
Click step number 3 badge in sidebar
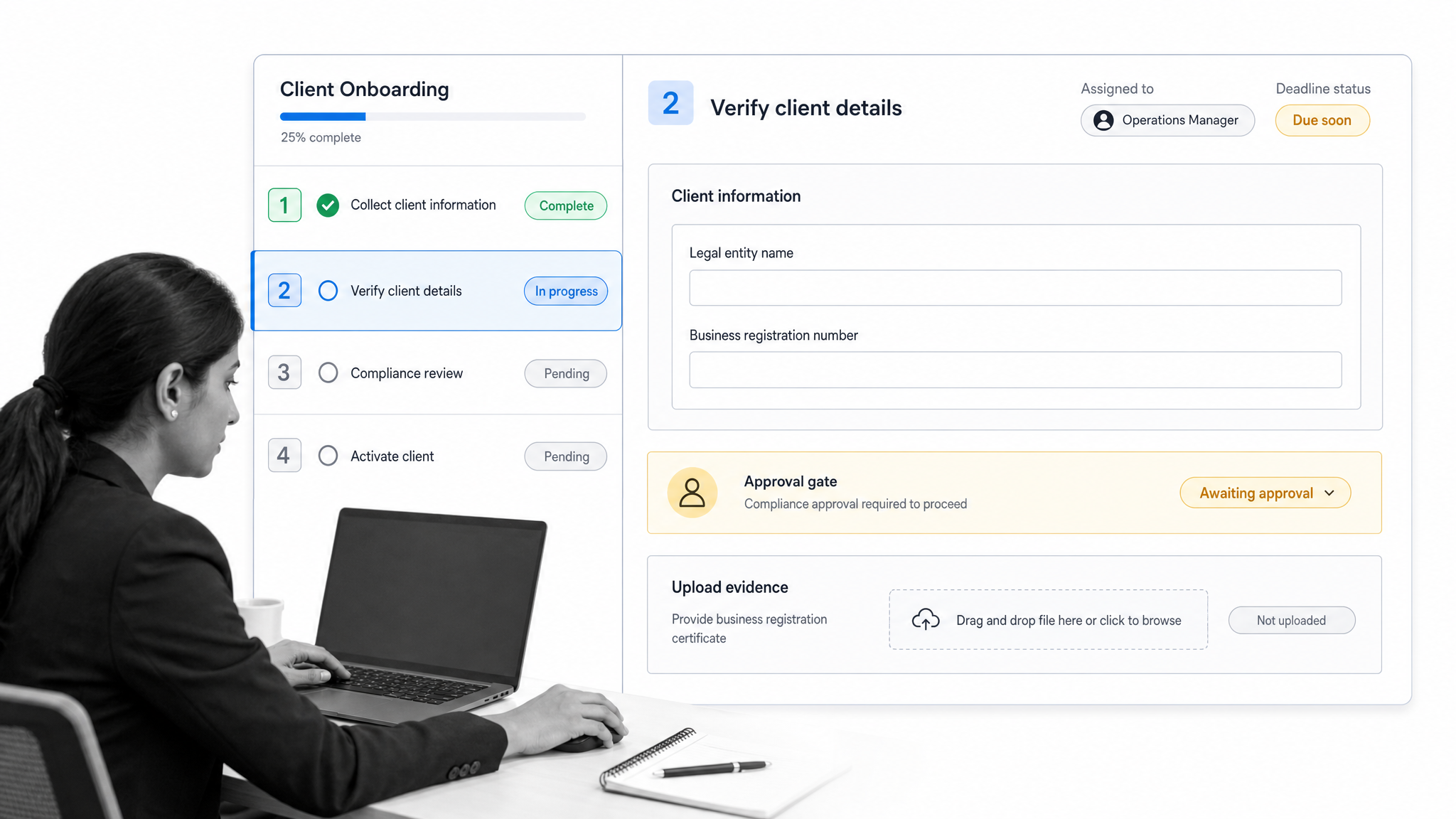284,373
